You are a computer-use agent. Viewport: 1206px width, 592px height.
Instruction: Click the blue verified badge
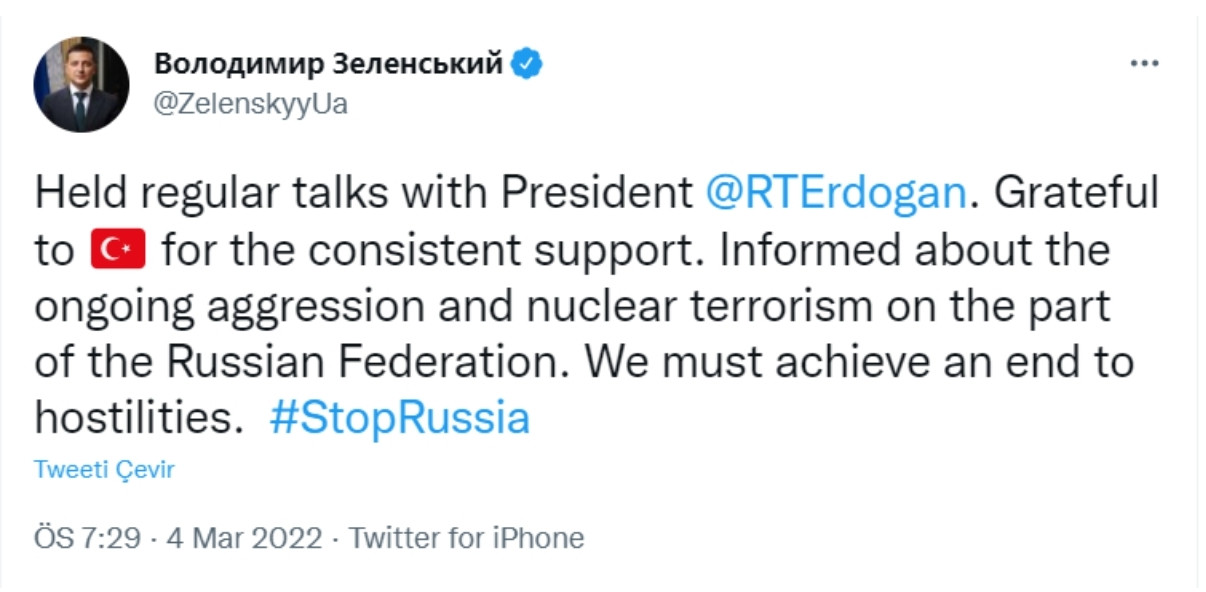click(x=527, y=65)
